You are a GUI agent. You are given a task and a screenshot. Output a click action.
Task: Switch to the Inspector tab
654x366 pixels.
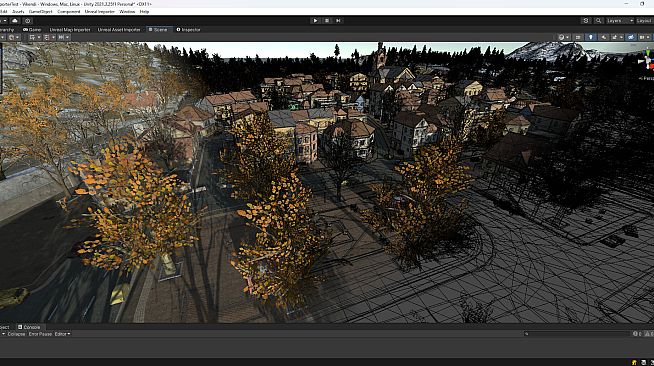click(x=189, y=30)
